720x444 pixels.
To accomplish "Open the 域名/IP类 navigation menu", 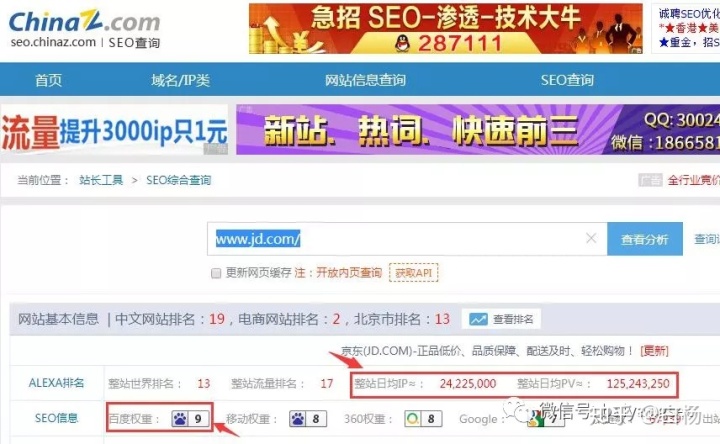I will pos(180,80).
